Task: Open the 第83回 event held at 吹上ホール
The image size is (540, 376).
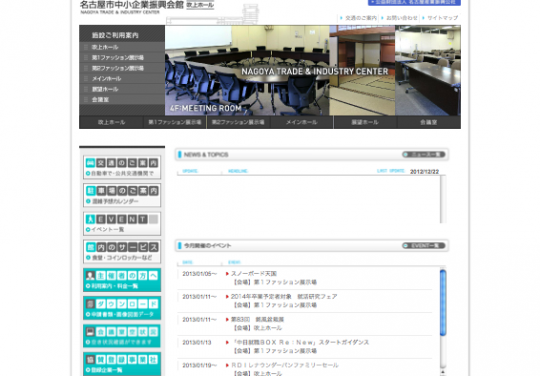Action: [x=257, y=320]
